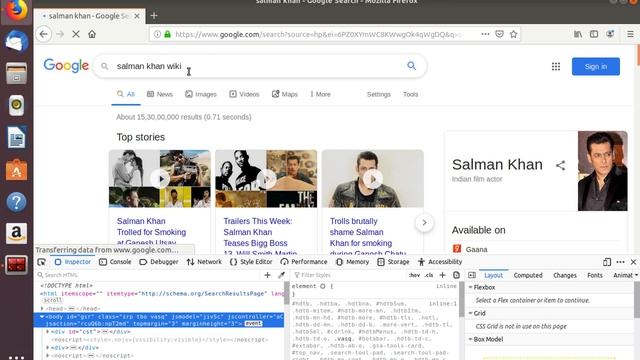Save page to Pocket

coord(499,34)
